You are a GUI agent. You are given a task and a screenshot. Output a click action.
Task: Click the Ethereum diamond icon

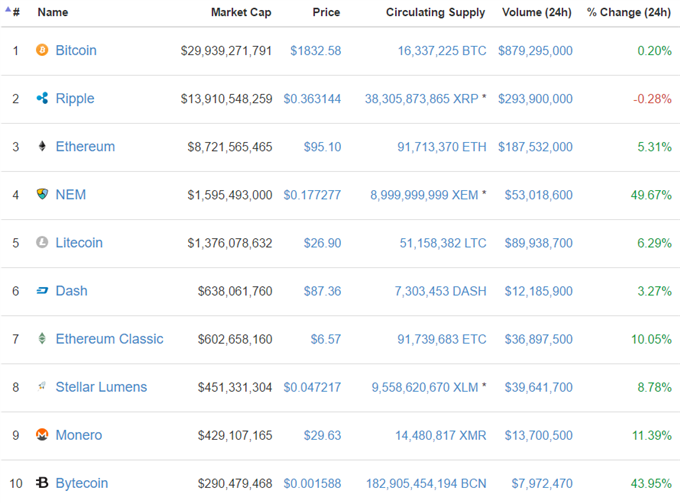42,146
